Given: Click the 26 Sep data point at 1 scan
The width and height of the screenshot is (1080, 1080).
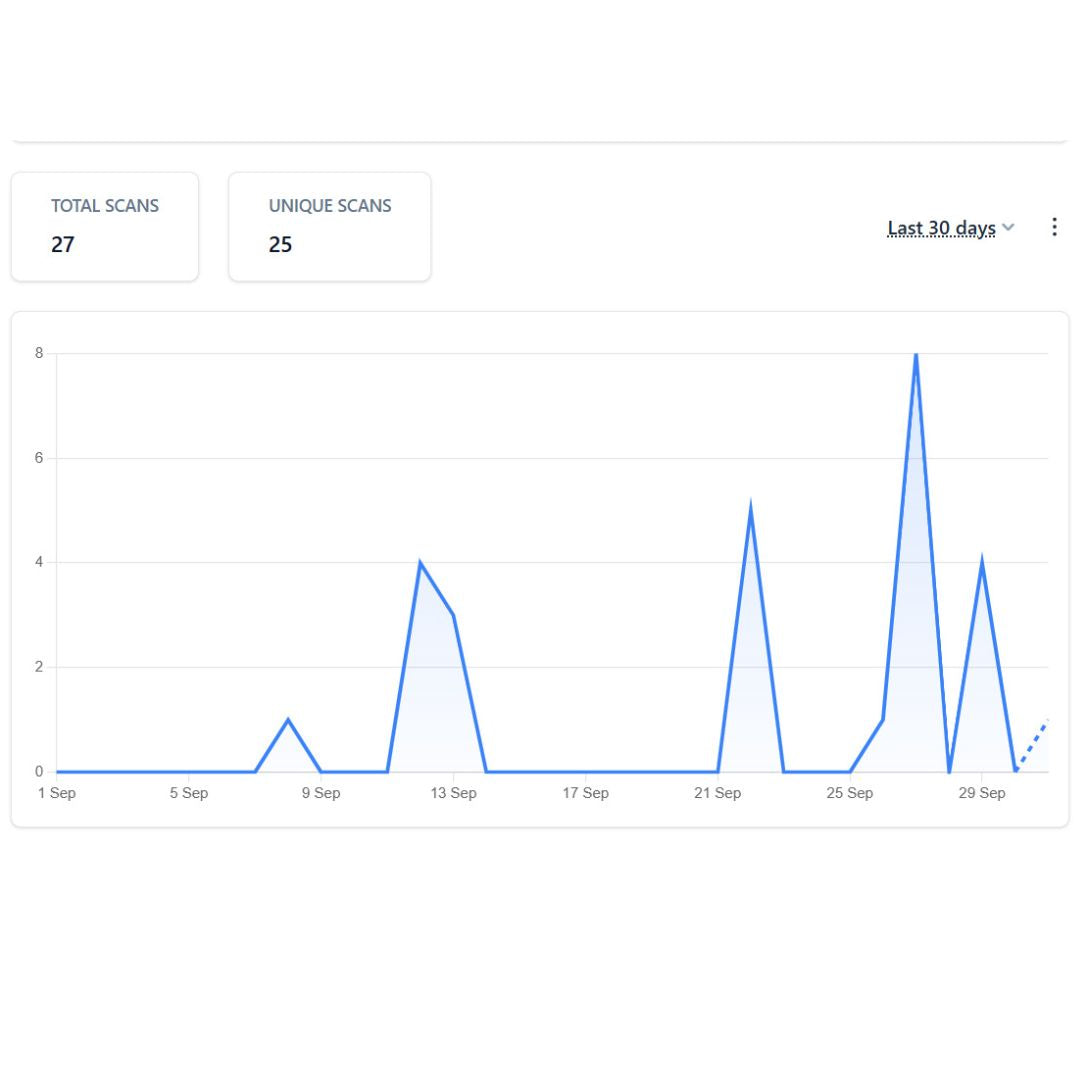Looking at the screenshot, I should pos(882,719).
